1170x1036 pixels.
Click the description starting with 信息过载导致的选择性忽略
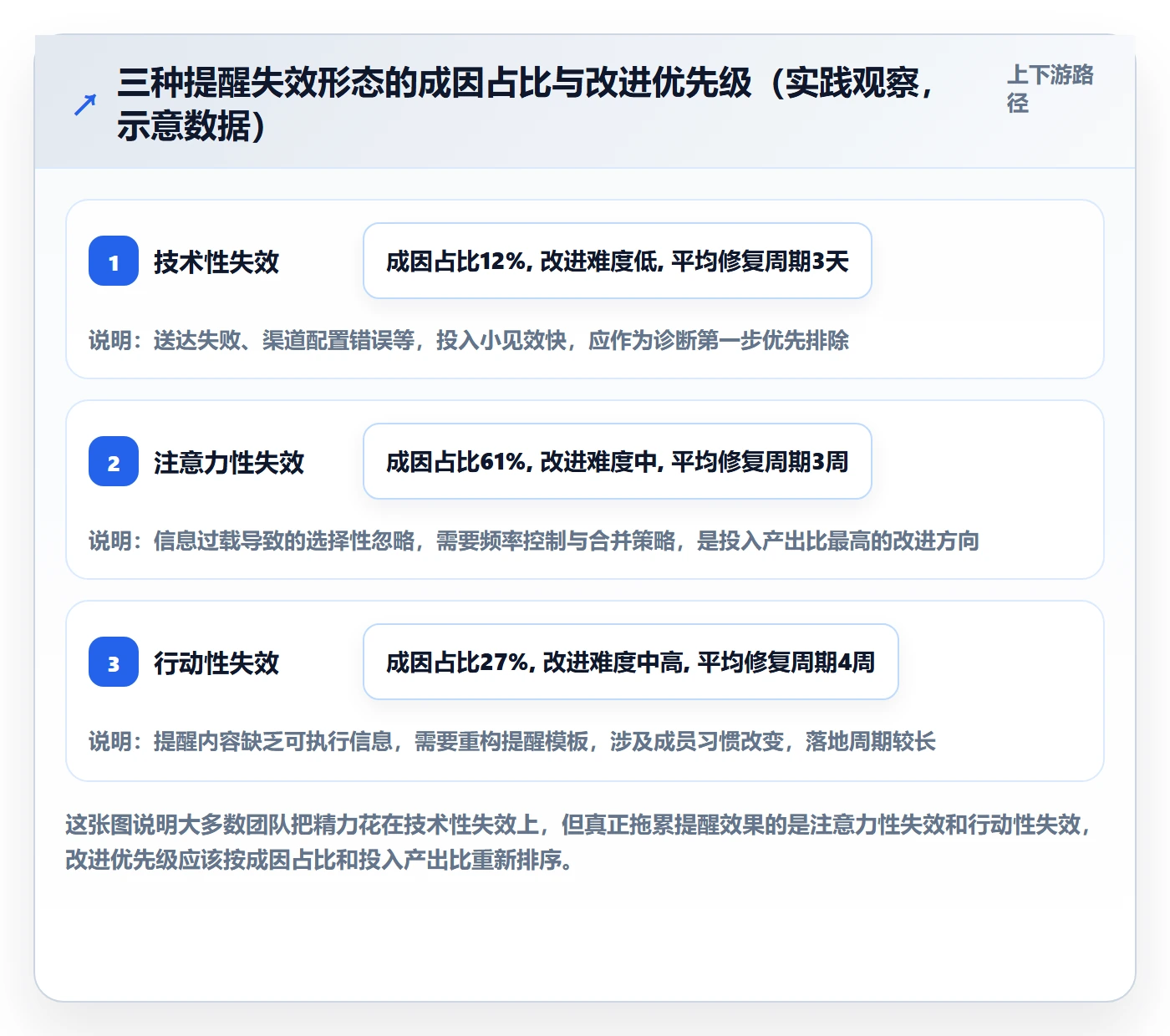pyautogui.click(x=534, y=541)
